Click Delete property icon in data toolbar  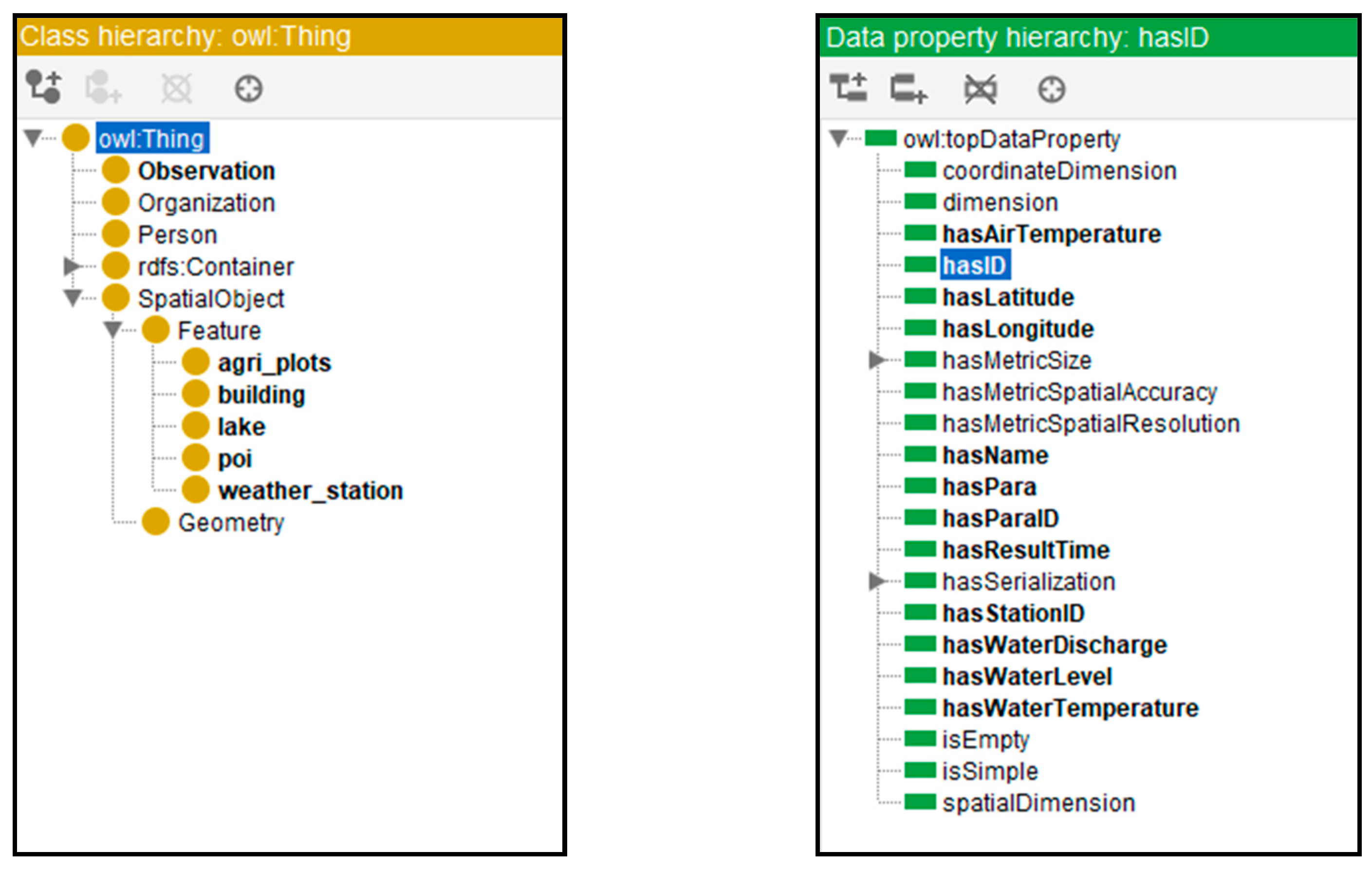point(980,89)
